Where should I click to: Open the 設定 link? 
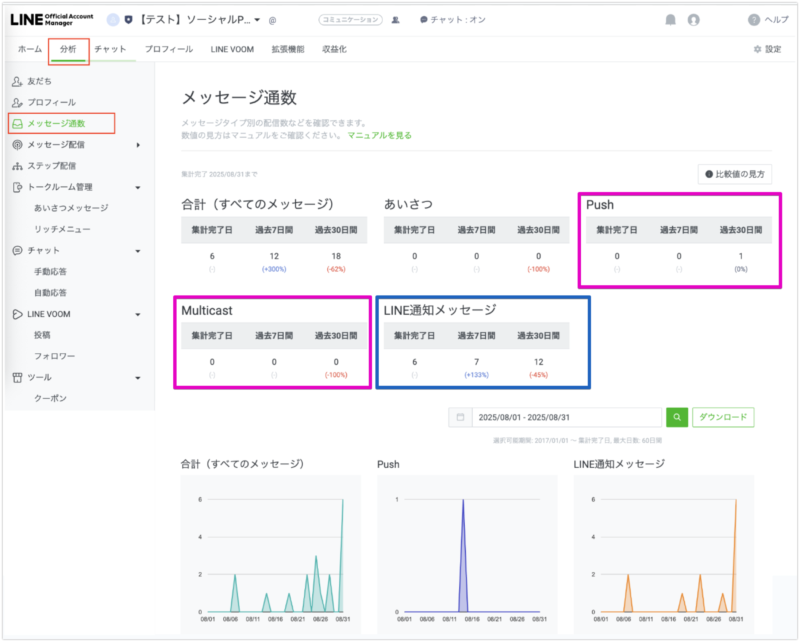pos(767,49)
